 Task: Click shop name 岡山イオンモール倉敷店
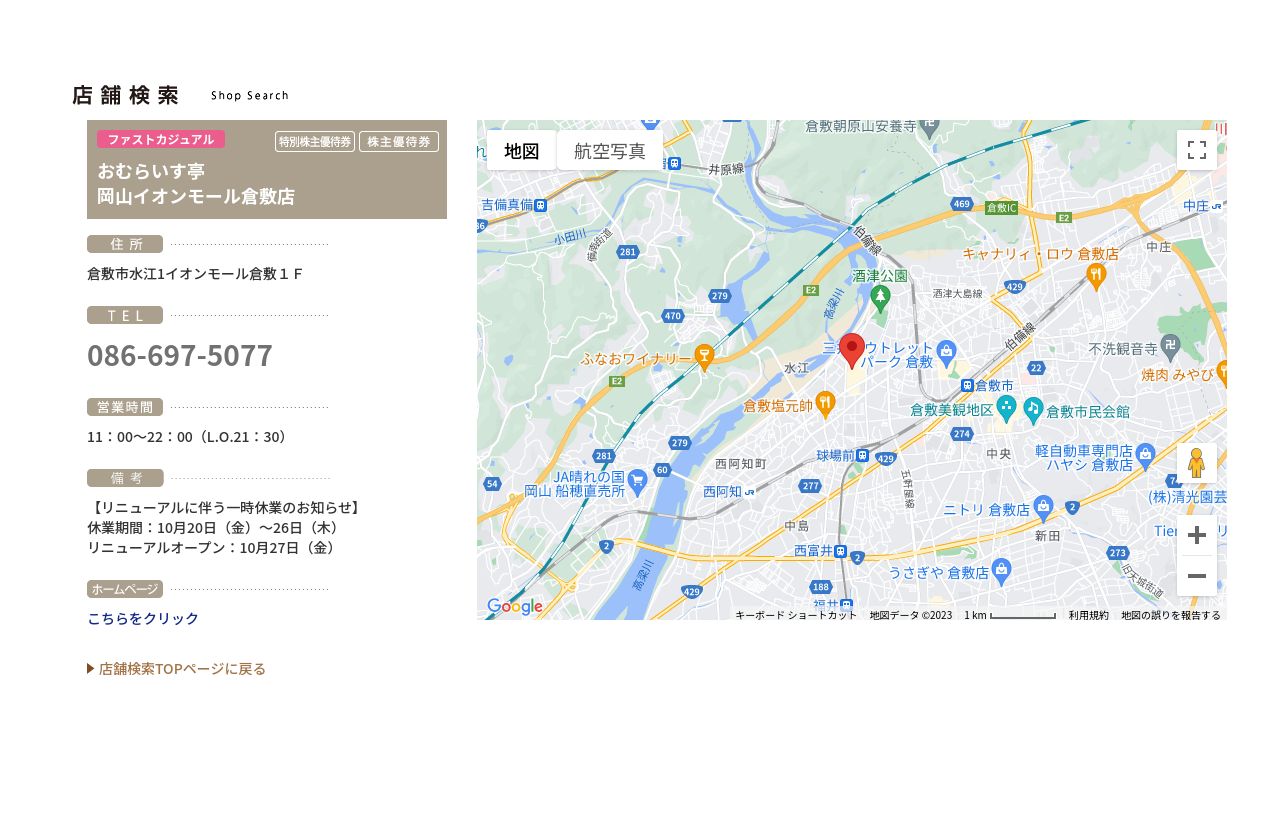(196, 196)
